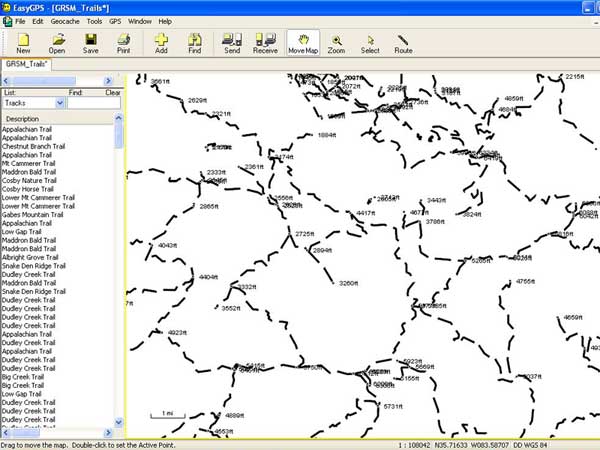Open the Window menu
The height and width of the screenshot is (450, 600).
pos(140,21)
